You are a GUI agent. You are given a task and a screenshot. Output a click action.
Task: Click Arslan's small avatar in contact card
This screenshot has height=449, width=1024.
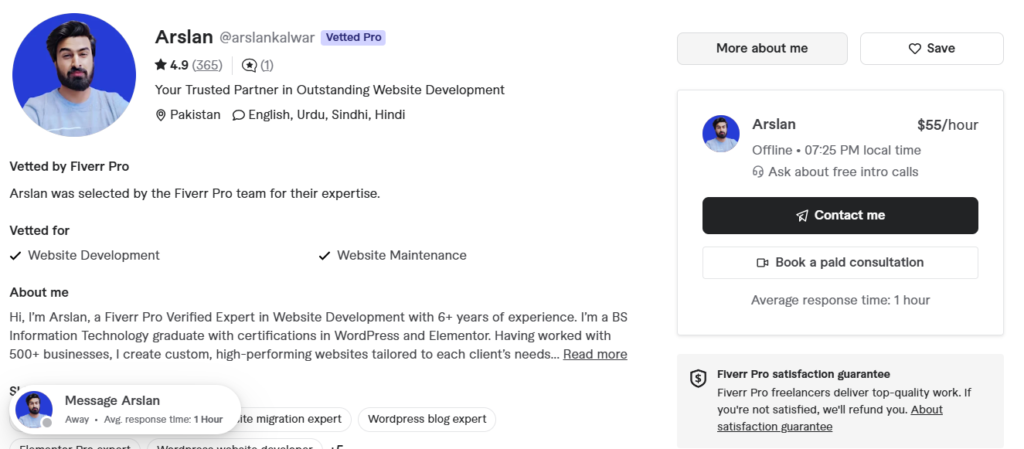(x=721, y=134)
